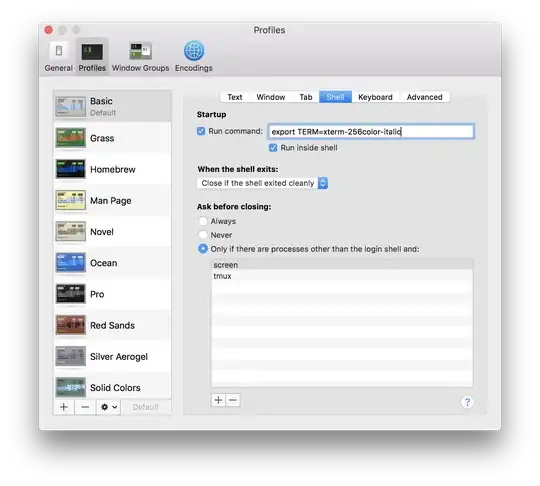Screen dimensions: 540x486
Task: Click the help question mark button
Action: (x=467, y=402)
